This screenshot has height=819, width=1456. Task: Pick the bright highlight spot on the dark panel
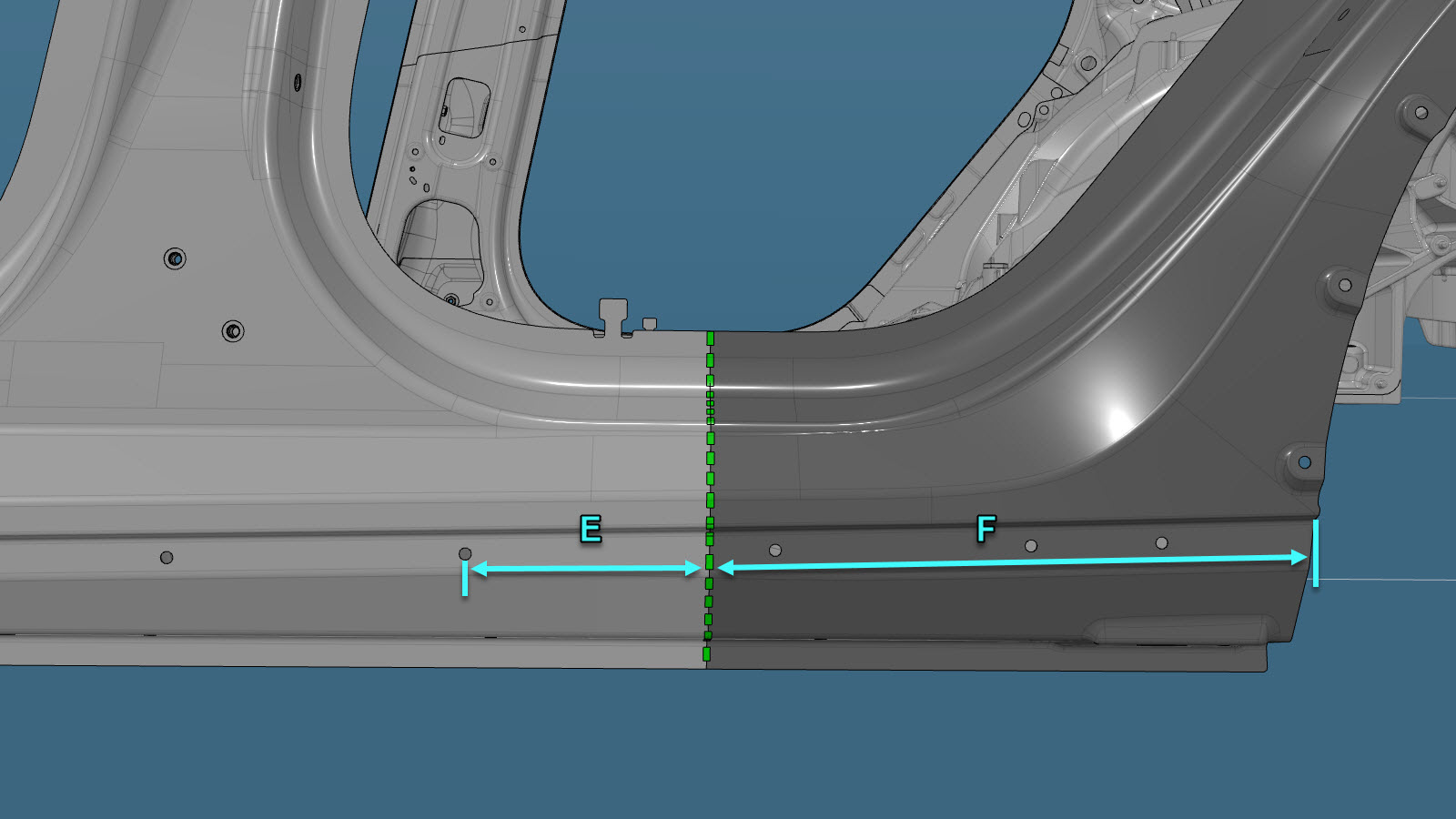point(1115,420)
